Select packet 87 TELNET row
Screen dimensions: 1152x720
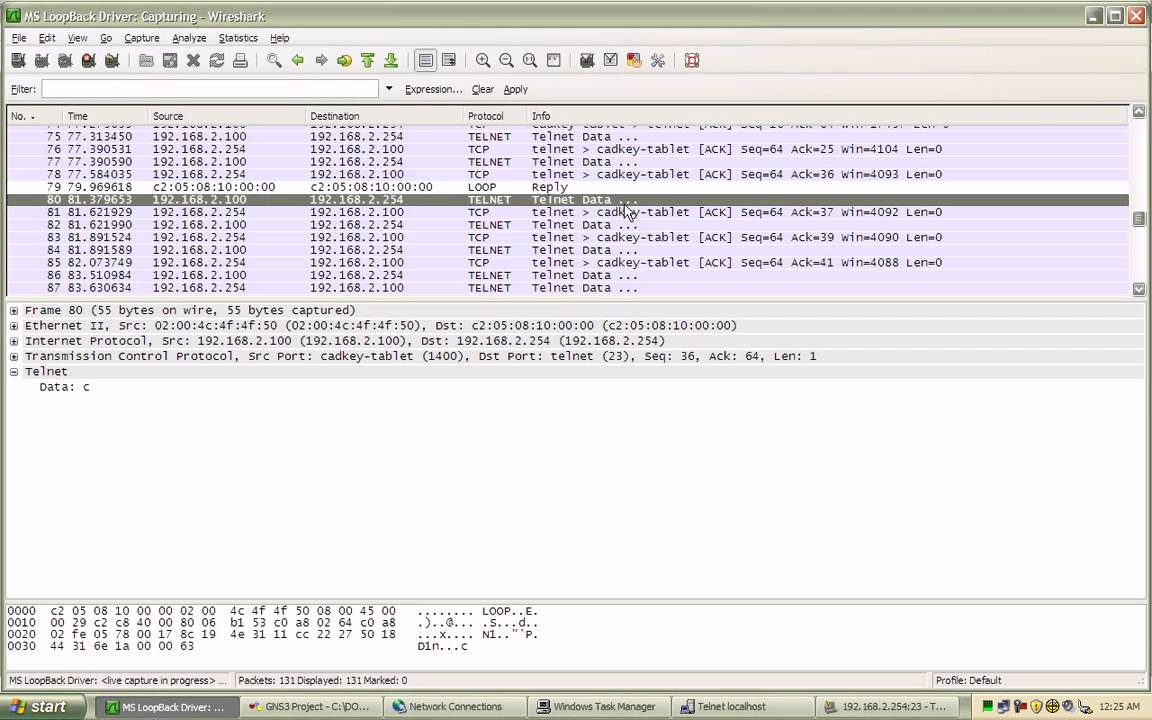(x=567, y=288)
